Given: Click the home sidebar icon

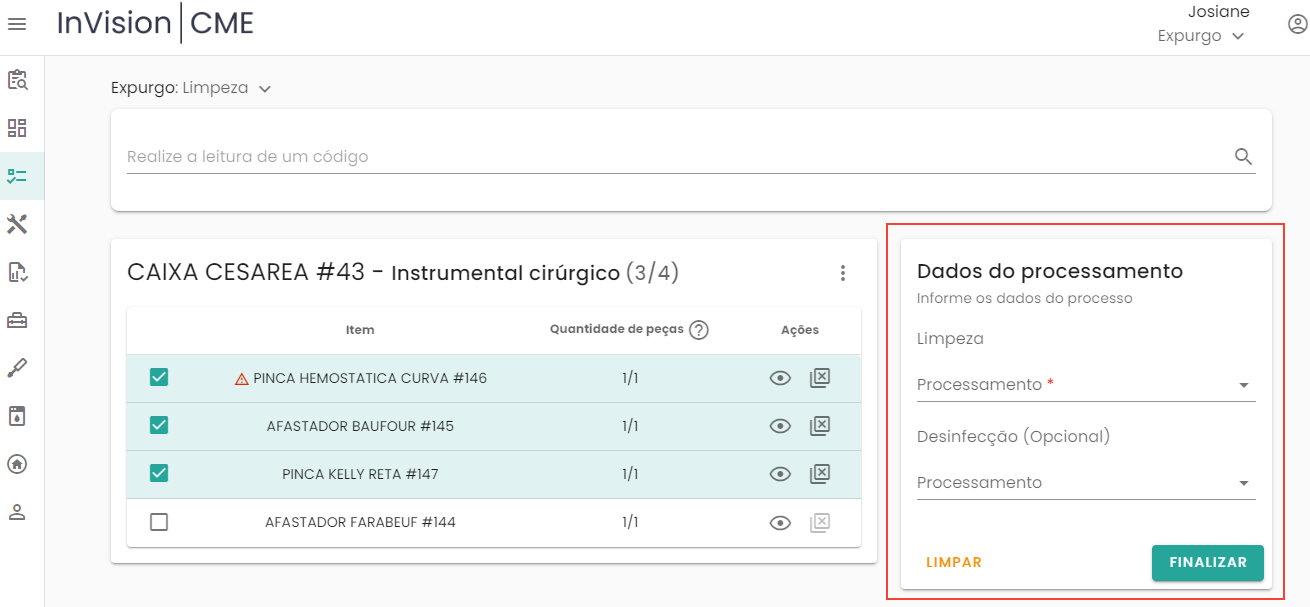Looking at the screenshot, I should point(17,464).
